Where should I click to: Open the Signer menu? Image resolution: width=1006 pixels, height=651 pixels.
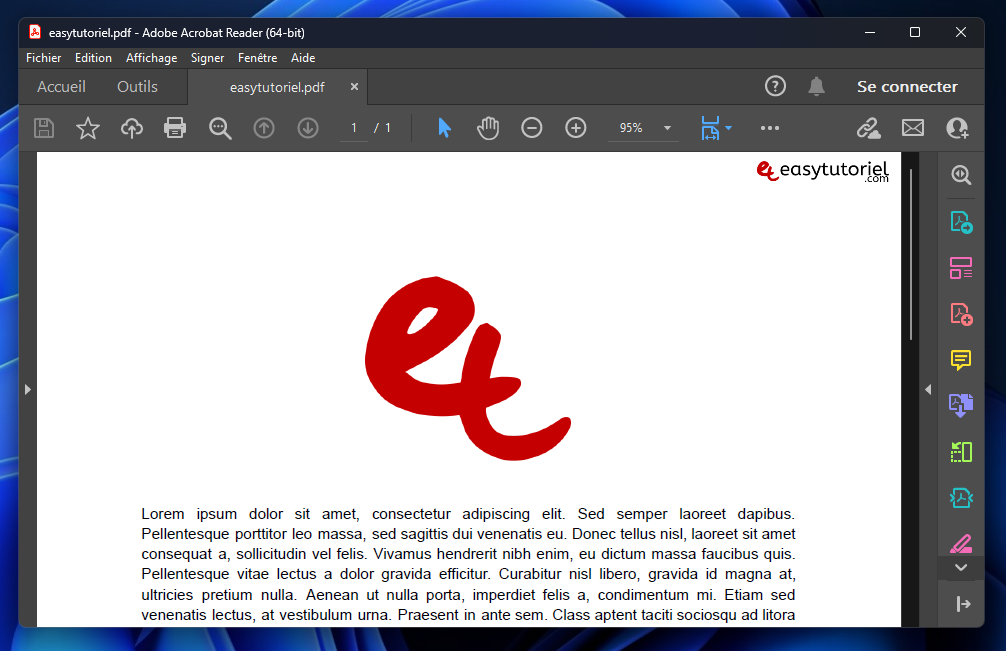pos(207,58)
